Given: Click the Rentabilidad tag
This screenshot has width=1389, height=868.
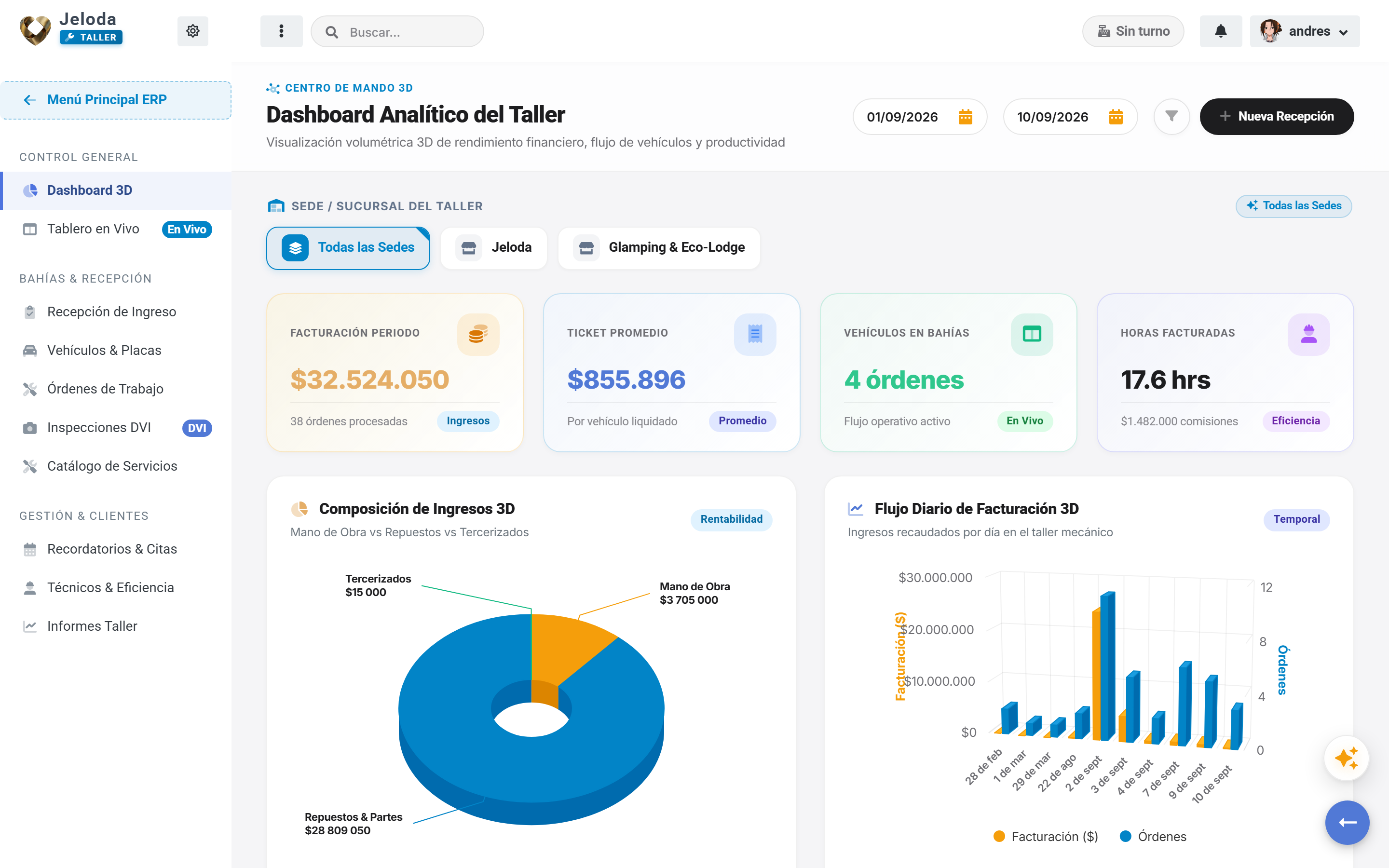Looking at the screenshot, I should (731, 519).
